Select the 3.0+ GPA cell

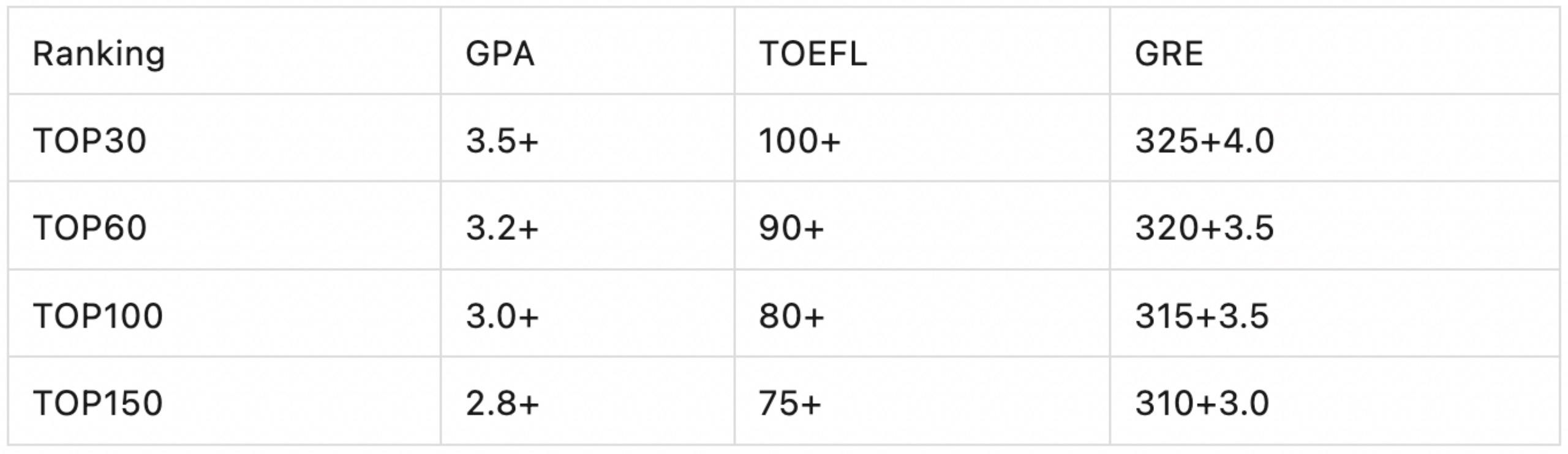(x=502, y=316)
